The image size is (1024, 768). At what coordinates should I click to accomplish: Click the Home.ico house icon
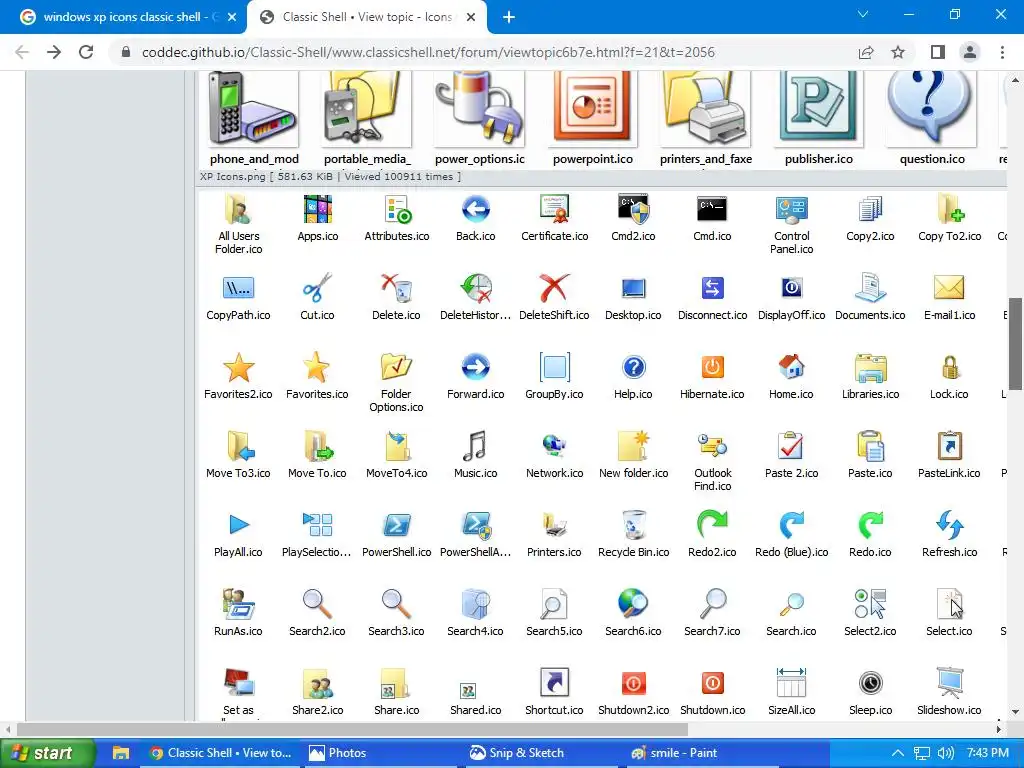click(x=792, y=367)
